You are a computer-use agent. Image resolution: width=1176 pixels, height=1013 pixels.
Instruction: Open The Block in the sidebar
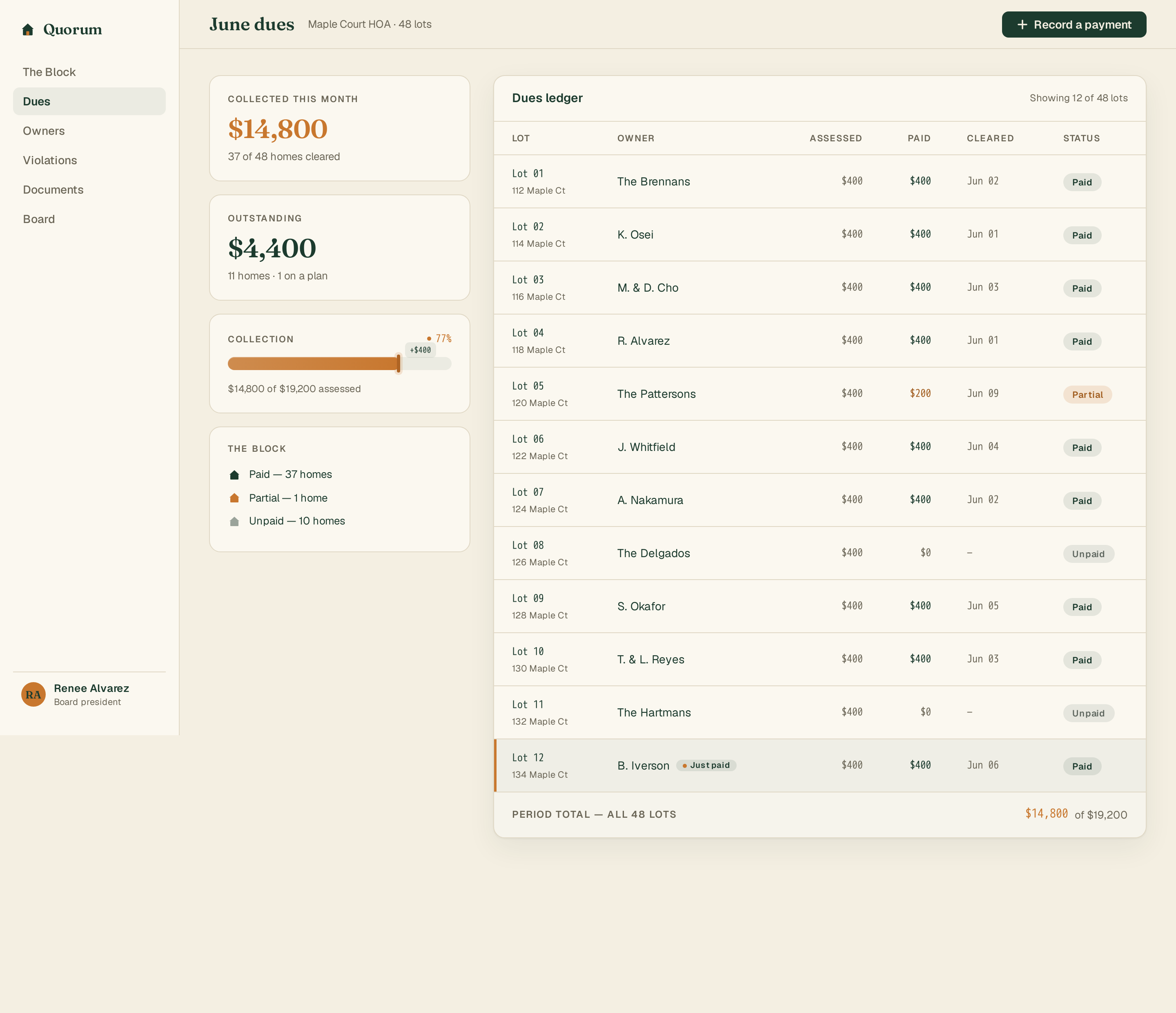click(89, 72)
